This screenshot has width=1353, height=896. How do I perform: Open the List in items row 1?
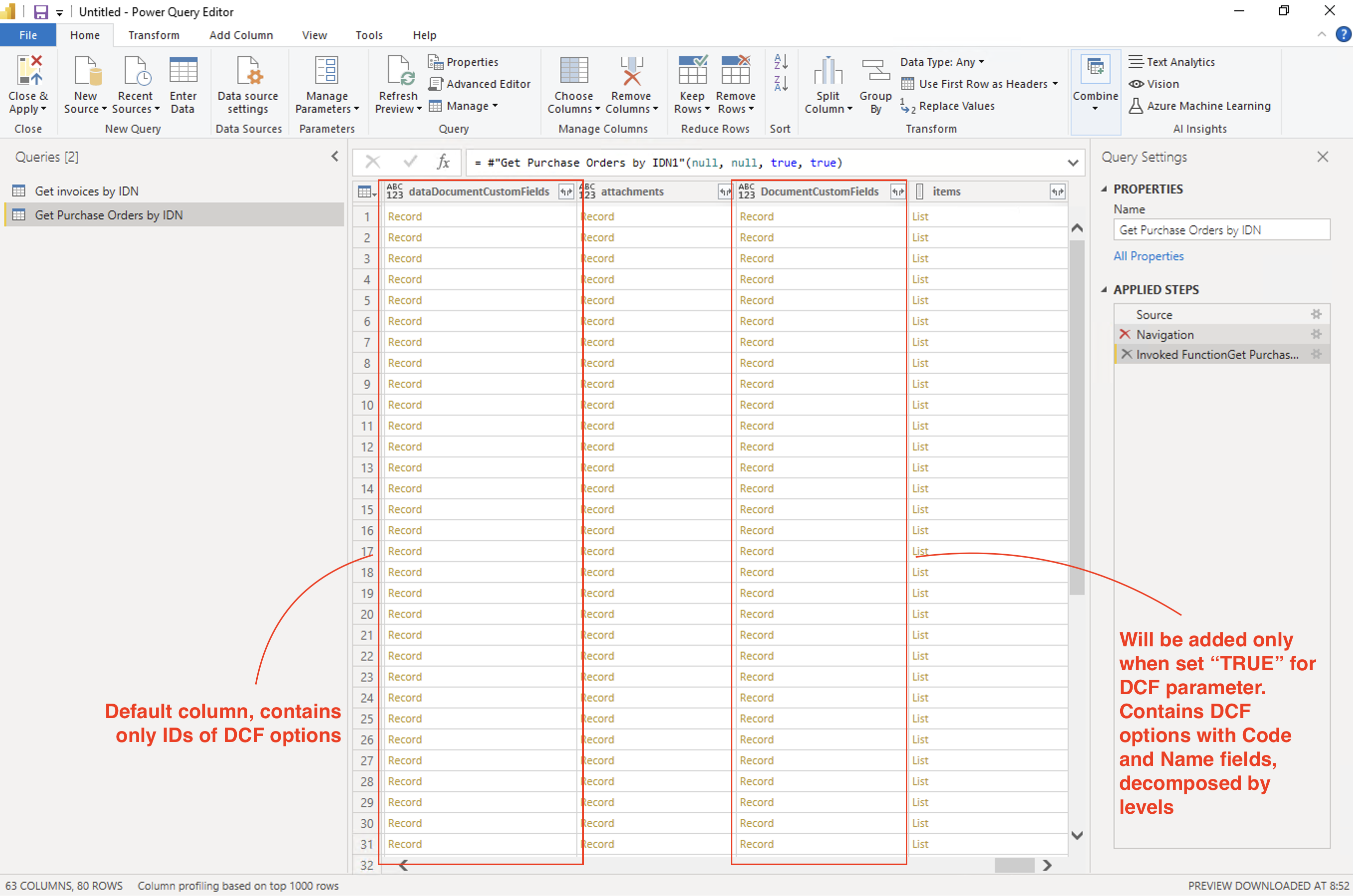(x=920, y=217)
